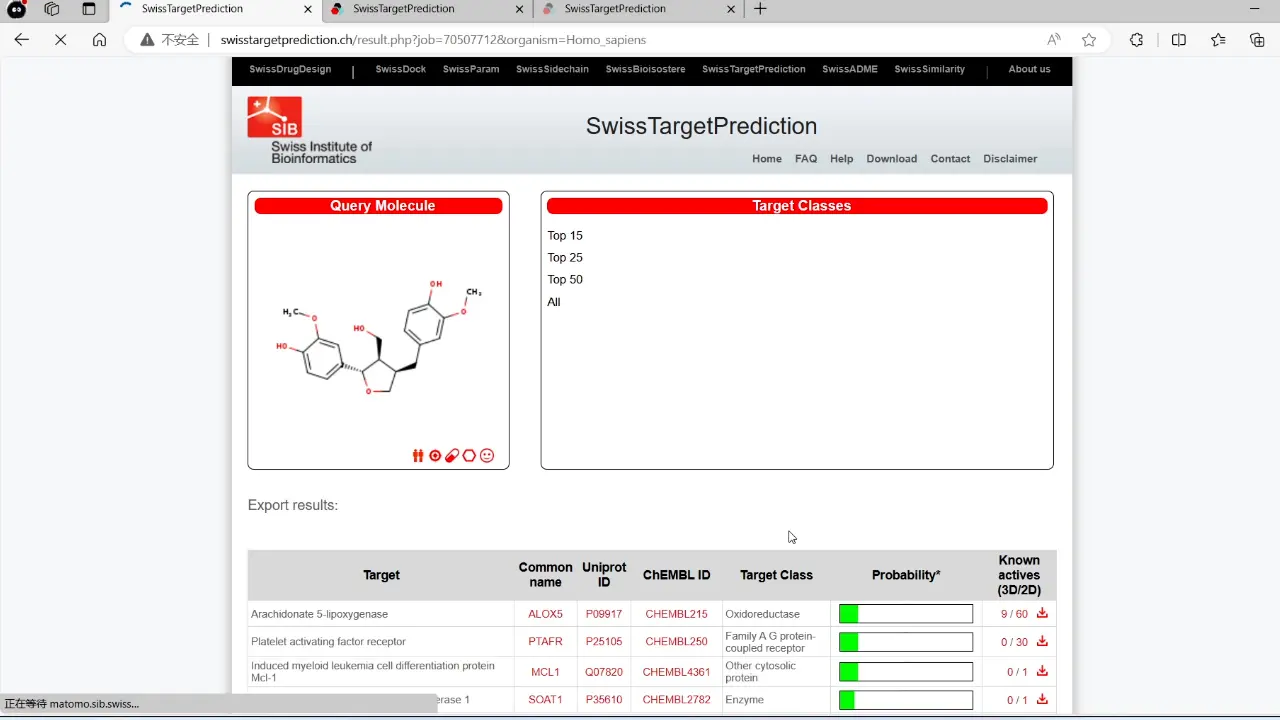Open the P09917 Uniprot link
The height and width of the screenshot is (720, 1280).
pyautogui.click(x=604, y=614)
